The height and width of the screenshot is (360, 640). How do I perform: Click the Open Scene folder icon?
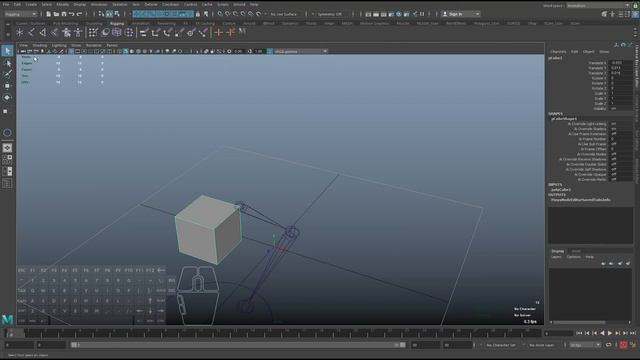click(56, 14)
